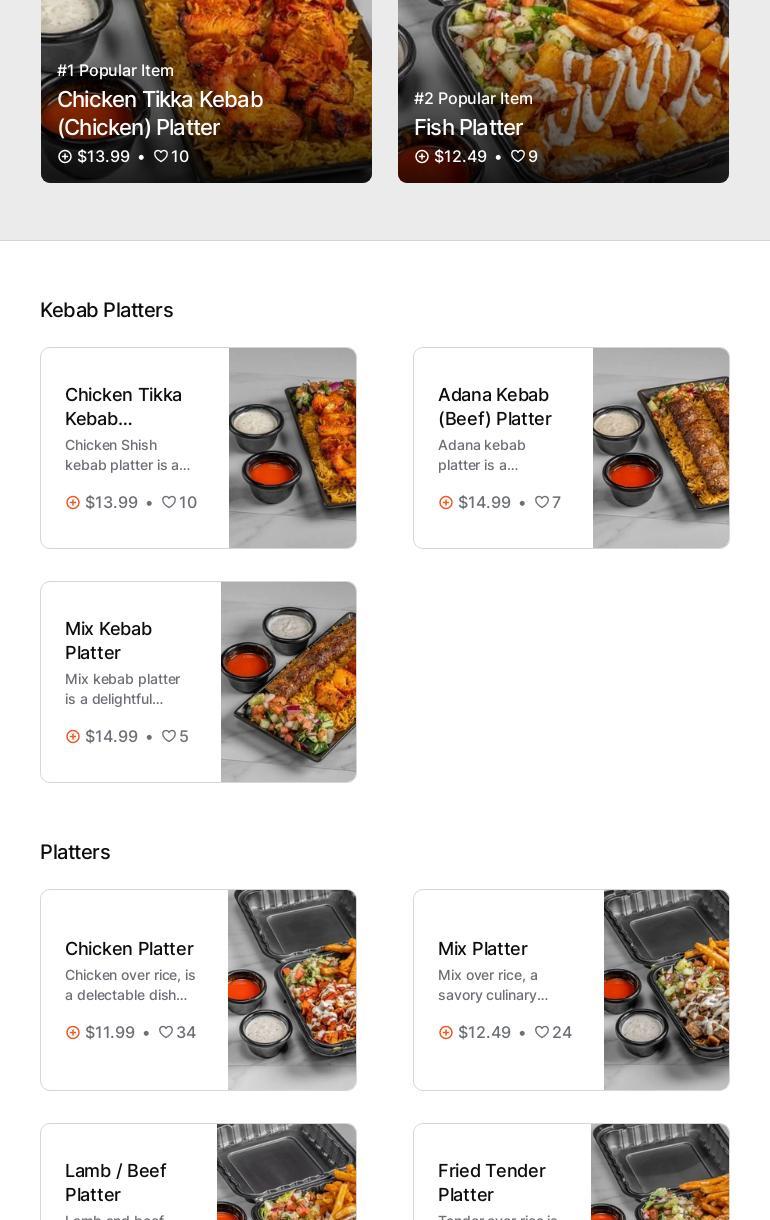View Mix Kebab Platter image
This screenshot has height=1220, width=770.
(x=288, y=682)
